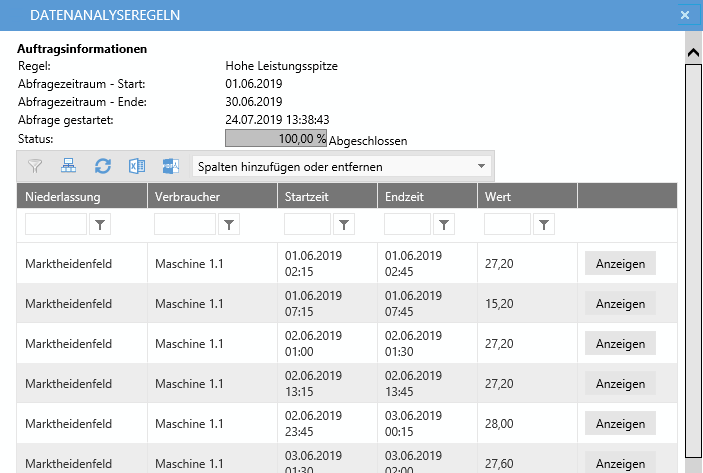Open the Wert column filter button

point(543,226)
